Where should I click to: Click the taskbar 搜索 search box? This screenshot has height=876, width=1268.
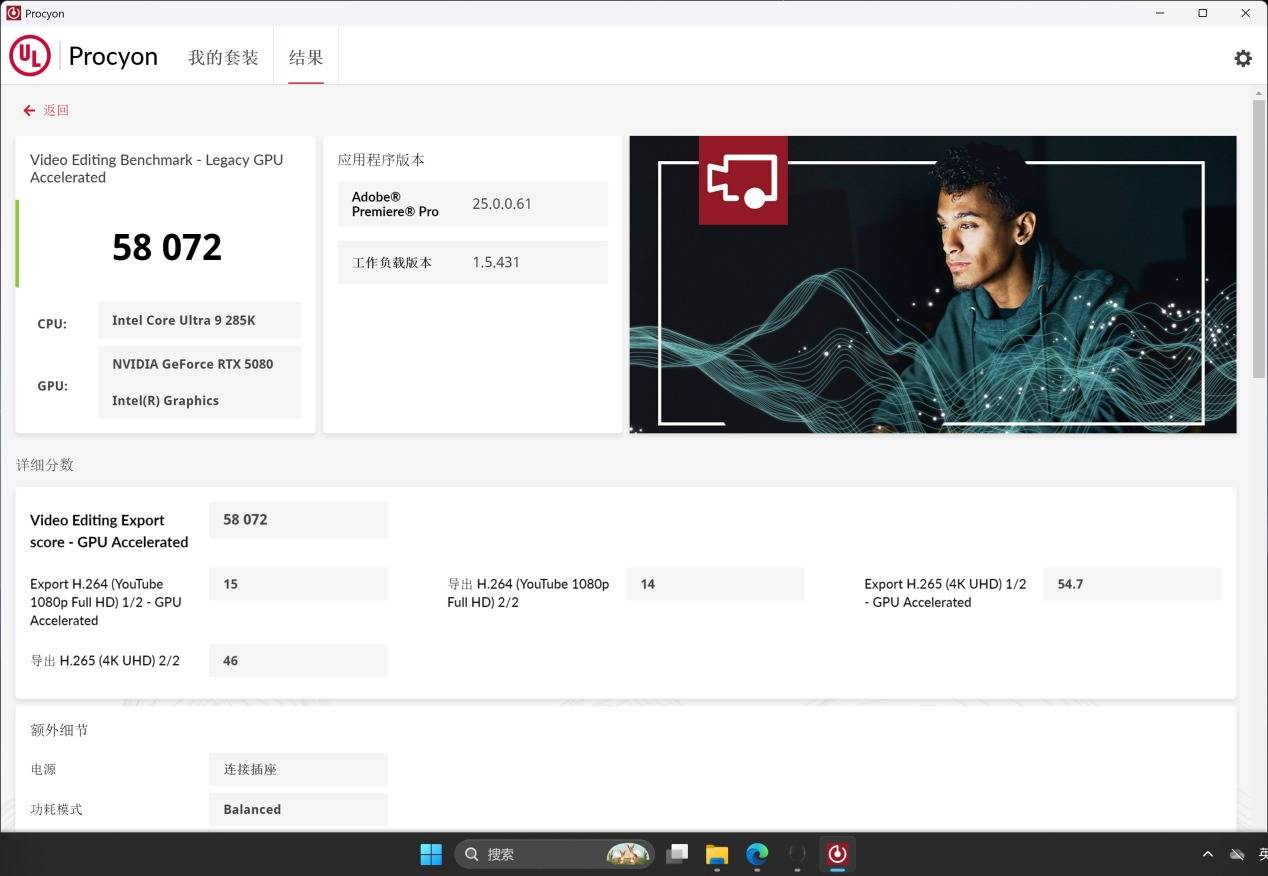[540, 854]
